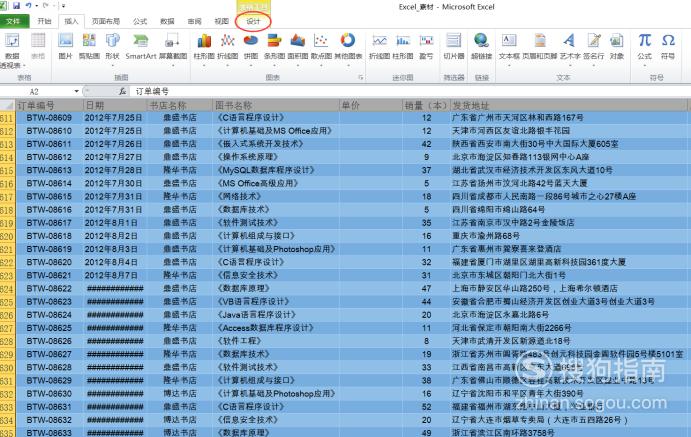Select the row 615 header
This screenshot has height=437, width=691.
coord(7,170)
